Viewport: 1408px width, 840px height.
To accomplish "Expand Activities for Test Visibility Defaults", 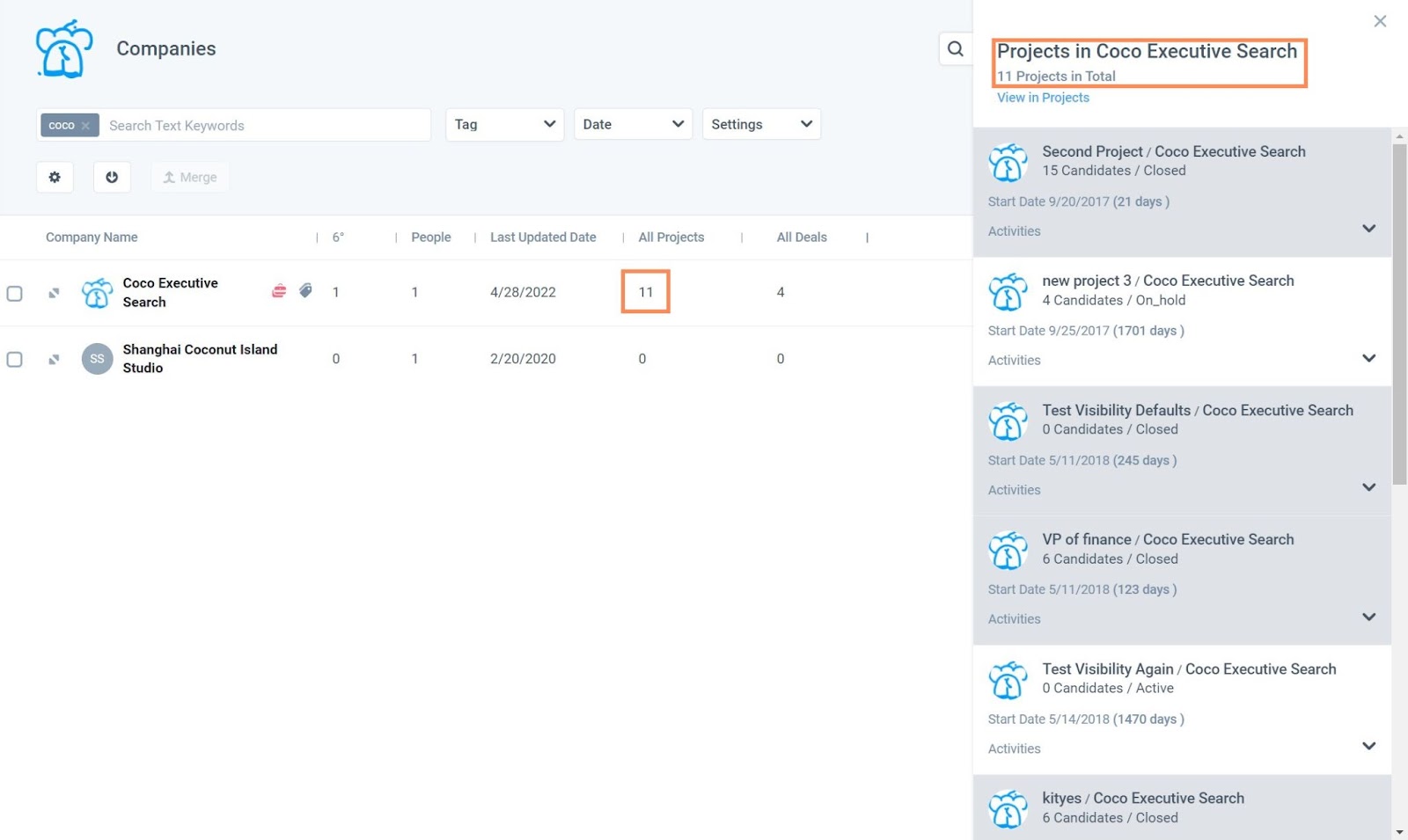I will [x=1368, y=487].
